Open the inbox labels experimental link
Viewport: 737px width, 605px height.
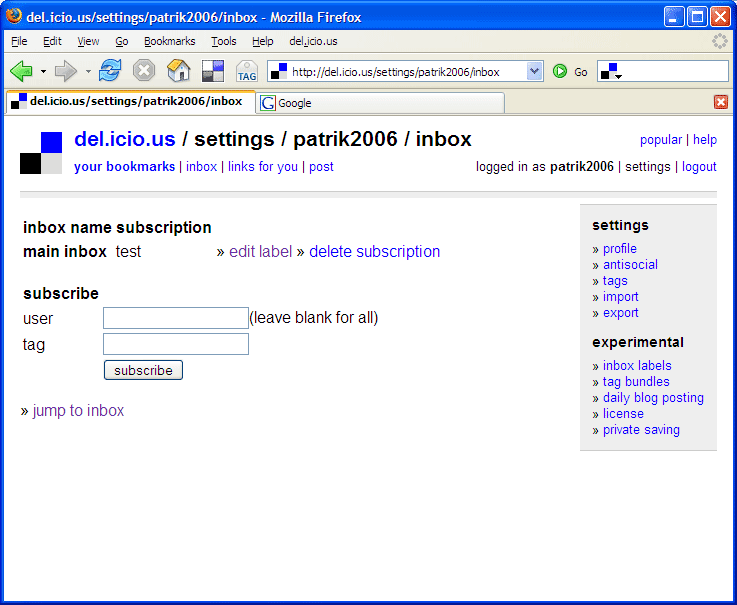pyautogui.click(x=637, y=366)
